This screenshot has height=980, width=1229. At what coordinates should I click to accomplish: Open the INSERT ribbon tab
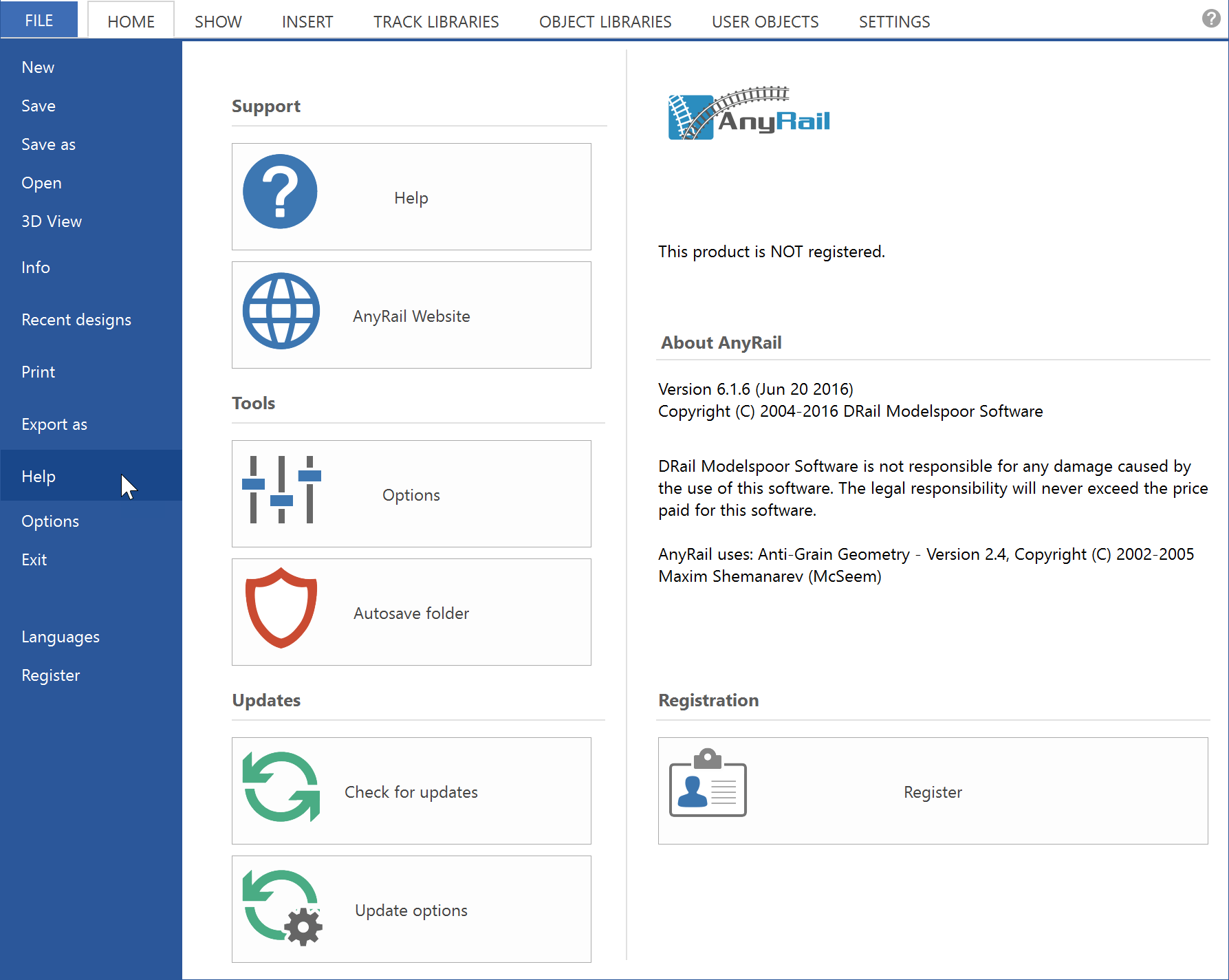[x=307, y=21]
